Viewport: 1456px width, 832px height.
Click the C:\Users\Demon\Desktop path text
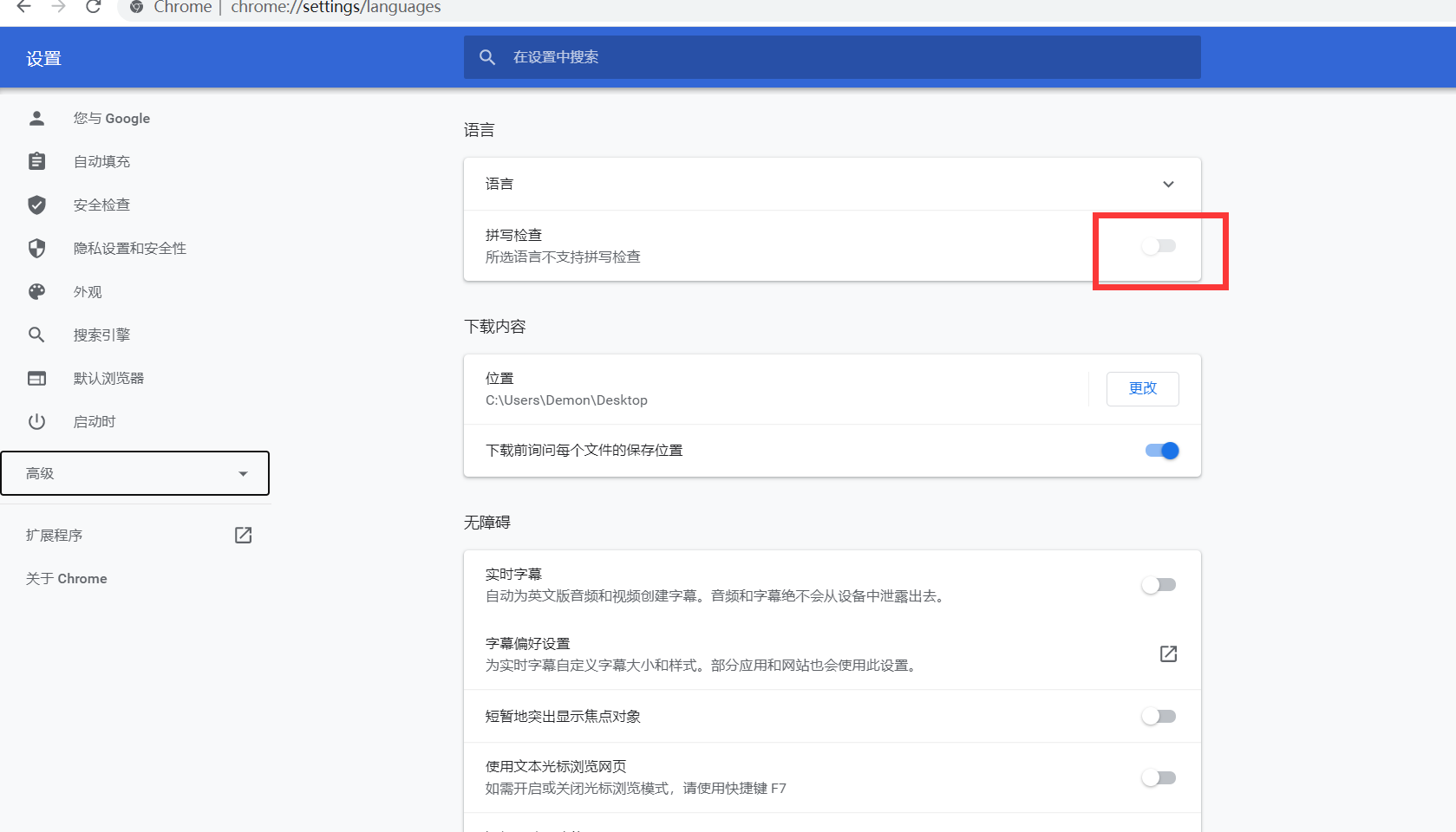click(x=566, y=400)
